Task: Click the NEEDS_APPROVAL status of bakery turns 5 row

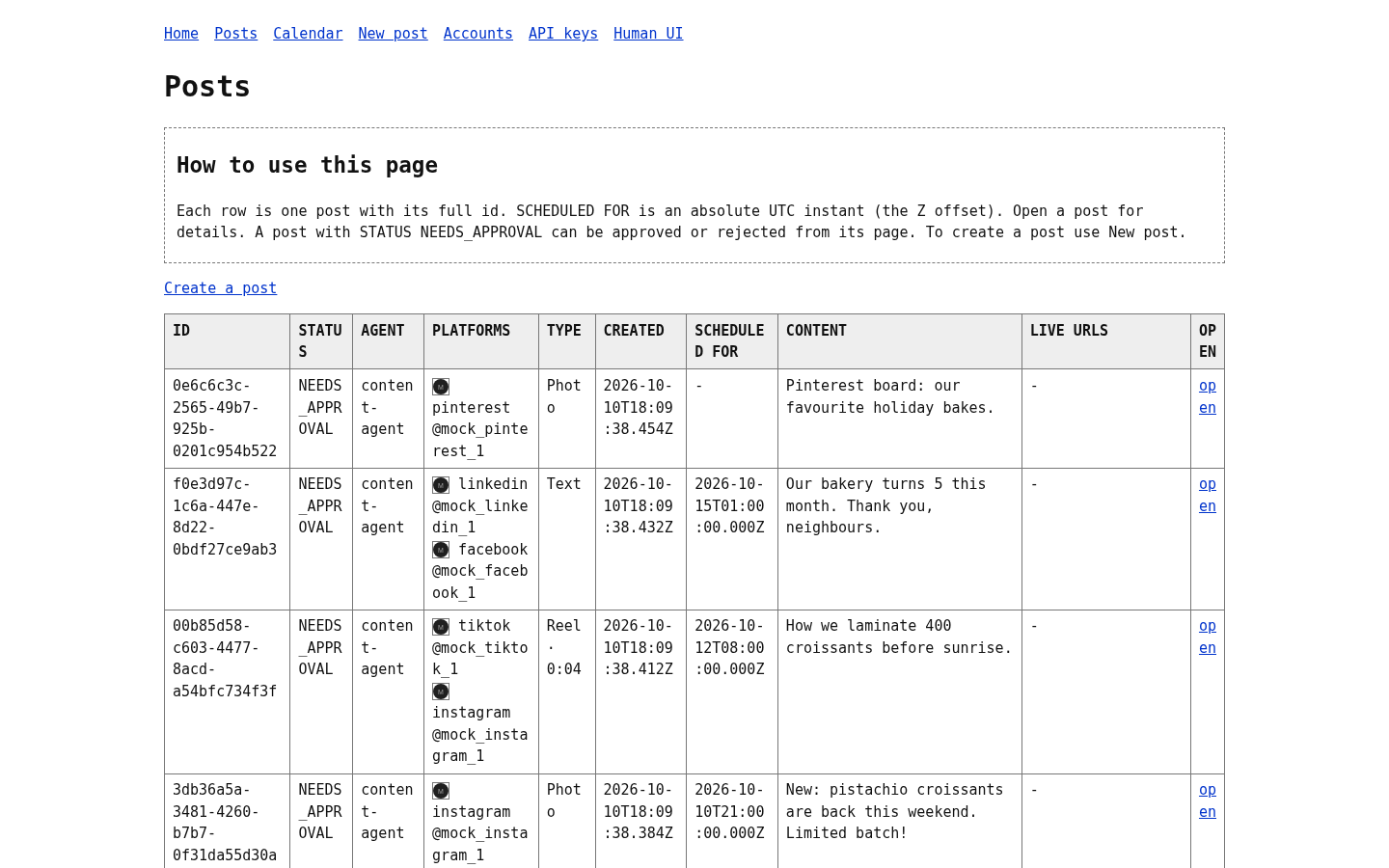Action: coord(320,506)
